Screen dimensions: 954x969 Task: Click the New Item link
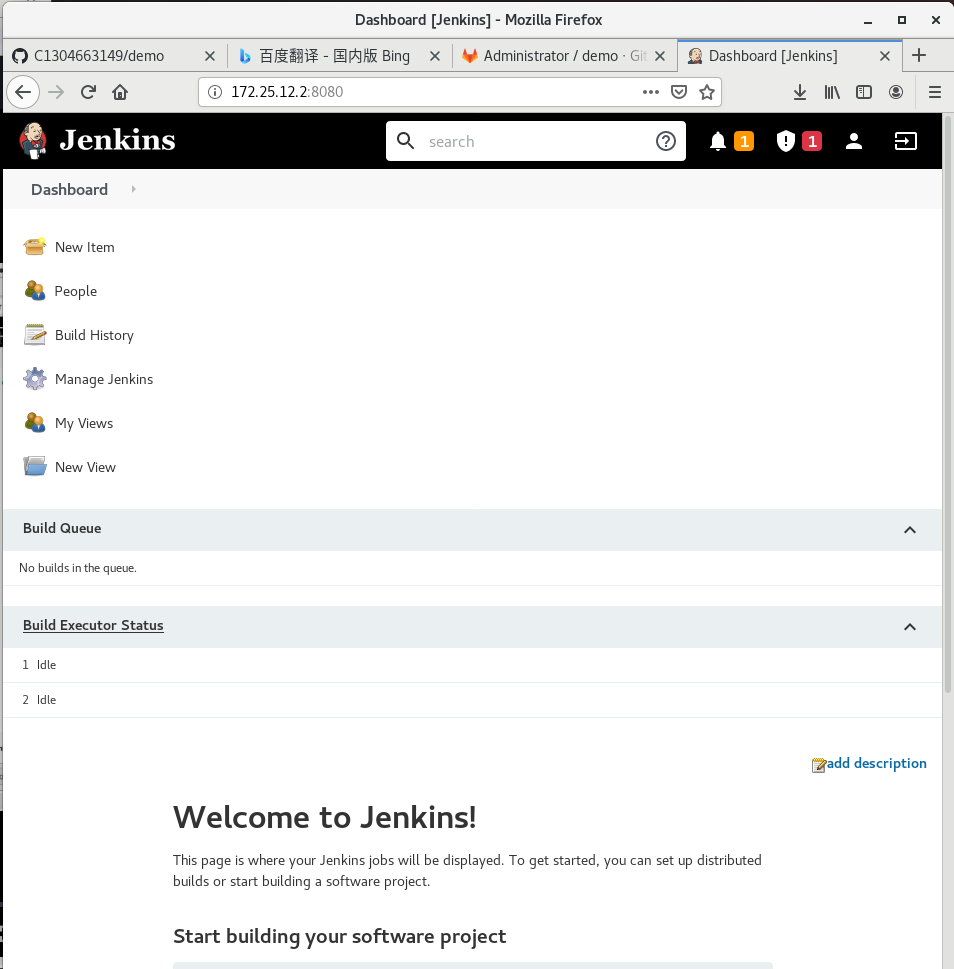(x=85, y=247)
